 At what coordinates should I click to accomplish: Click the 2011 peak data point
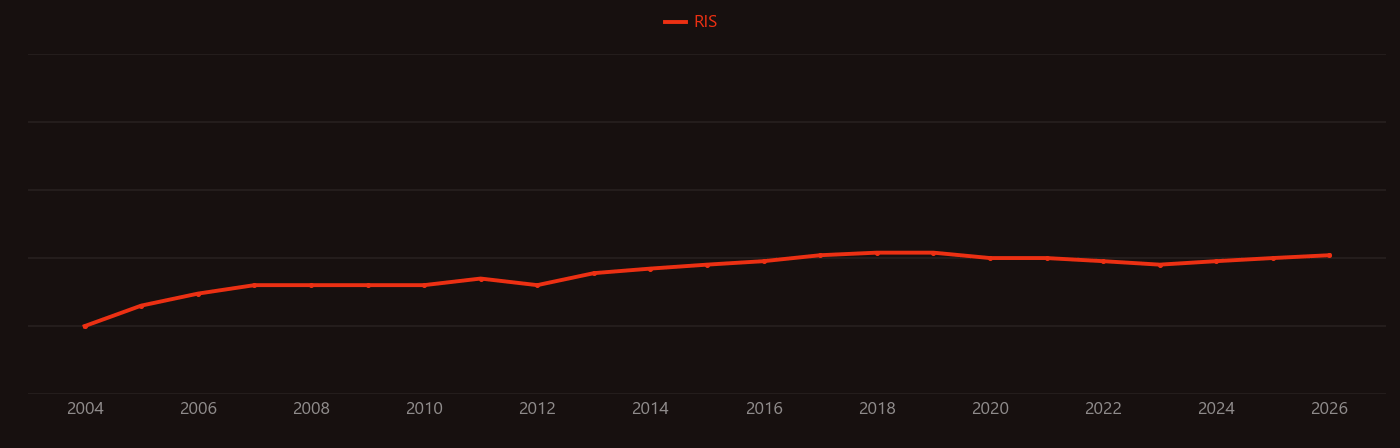[x=481, y=279]
